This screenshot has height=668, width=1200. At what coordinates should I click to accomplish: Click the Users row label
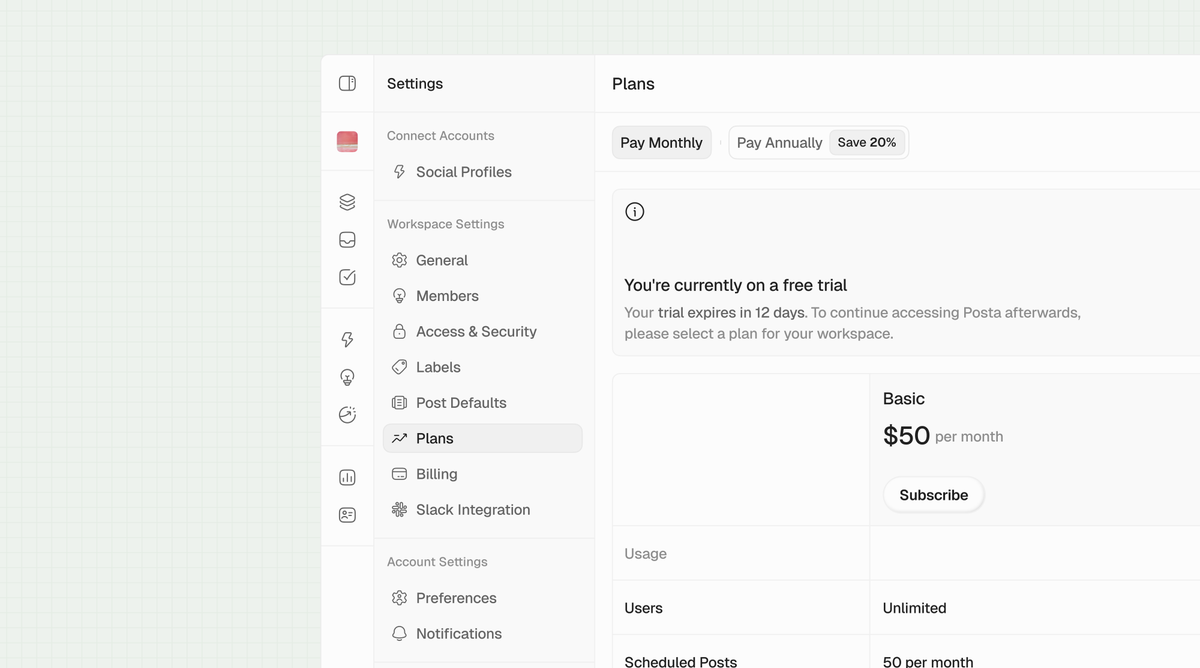[644, 608]
